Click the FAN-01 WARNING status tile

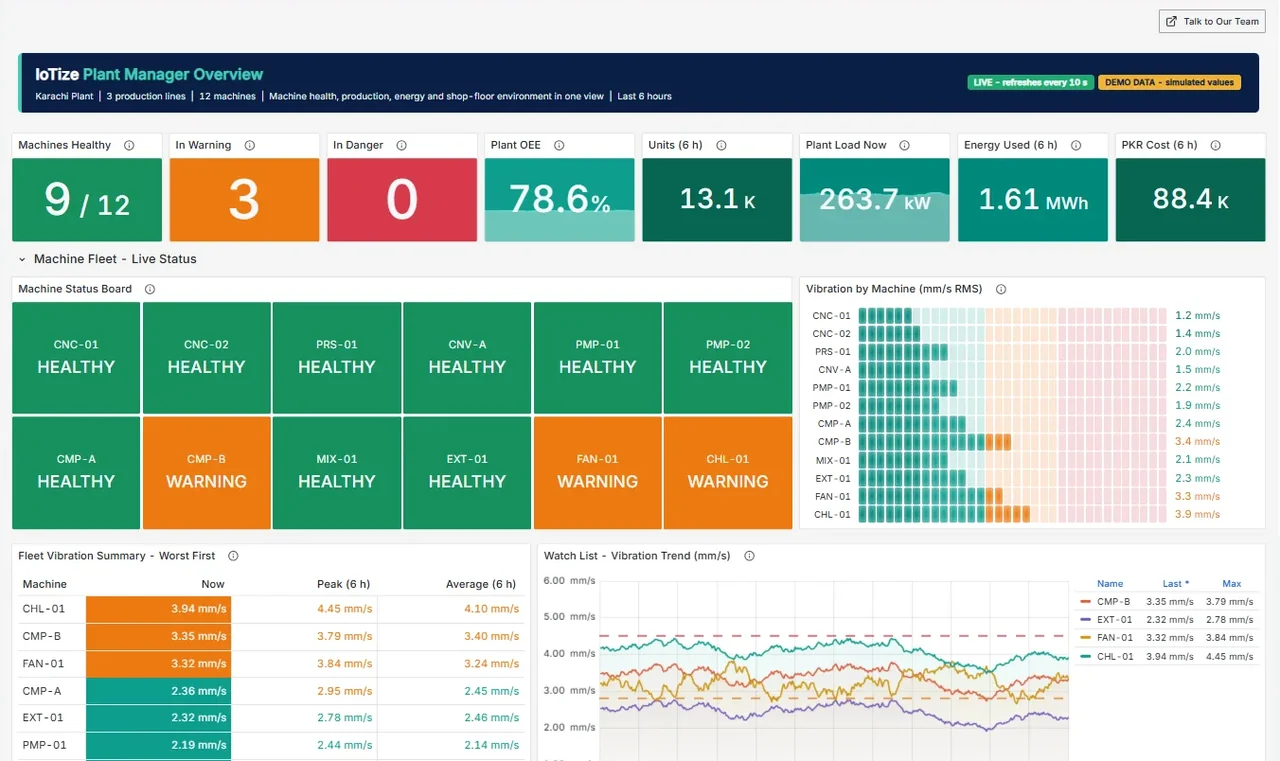pos(598,473)
